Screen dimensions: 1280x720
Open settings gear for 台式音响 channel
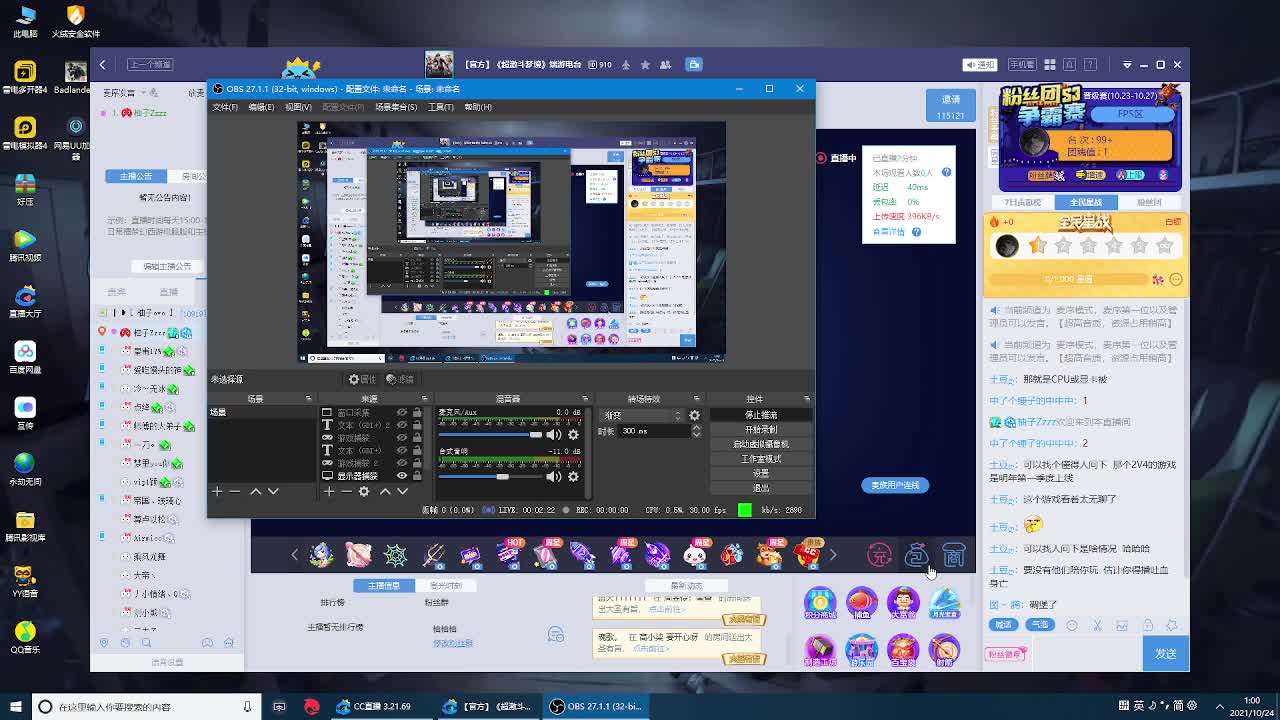573,477
